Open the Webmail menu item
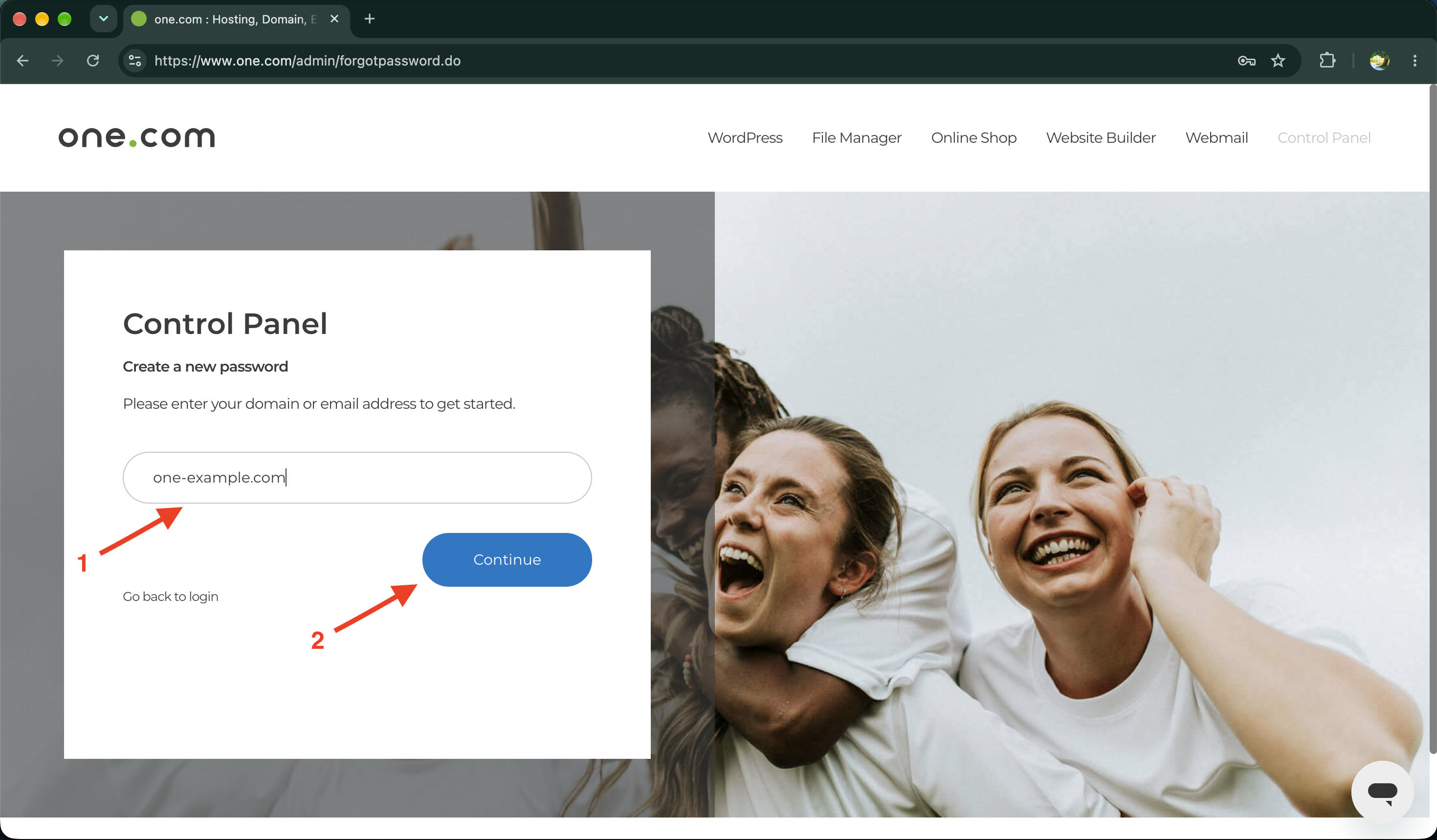Image resolution: width=1437 pixels, height=840 pixels. pos(1216,137)
